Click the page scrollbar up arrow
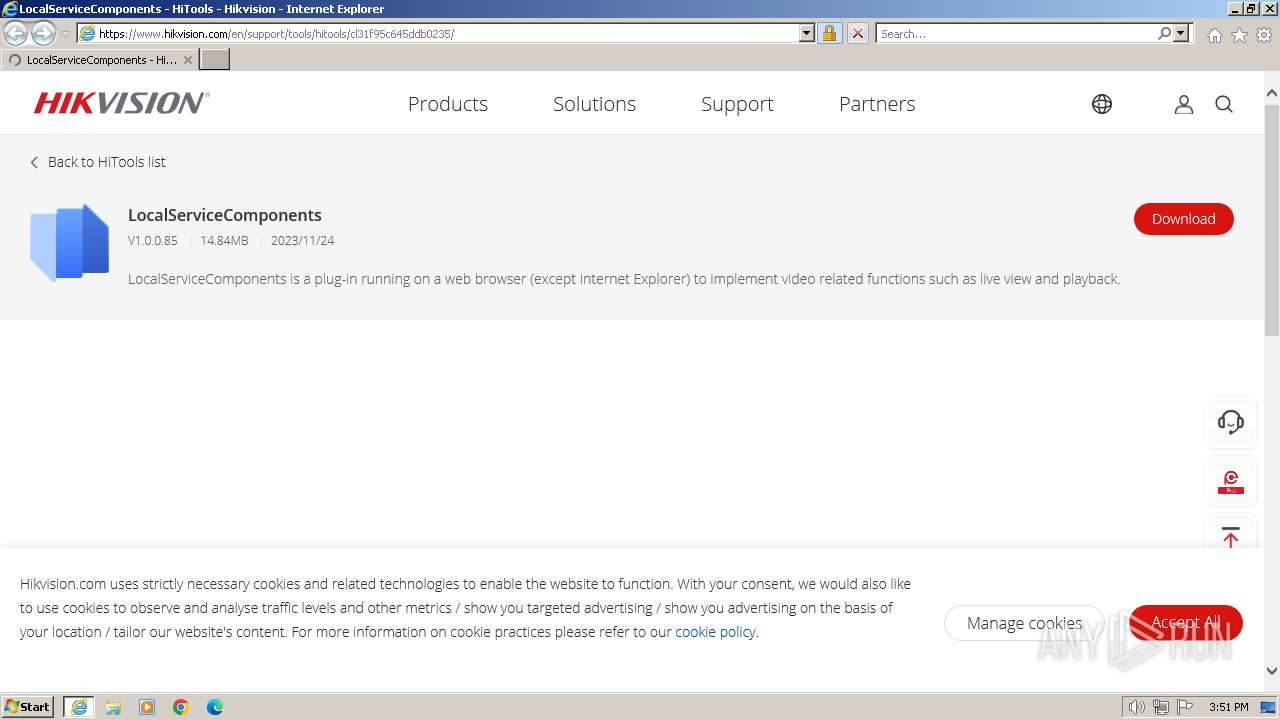The width and height of the screenshot is (1280, 720). [1271, 93]
